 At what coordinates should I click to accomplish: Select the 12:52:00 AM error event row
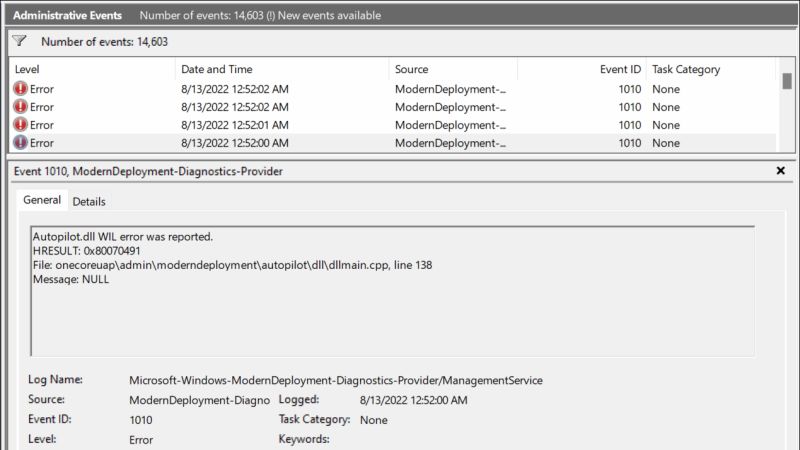point(393,143)
